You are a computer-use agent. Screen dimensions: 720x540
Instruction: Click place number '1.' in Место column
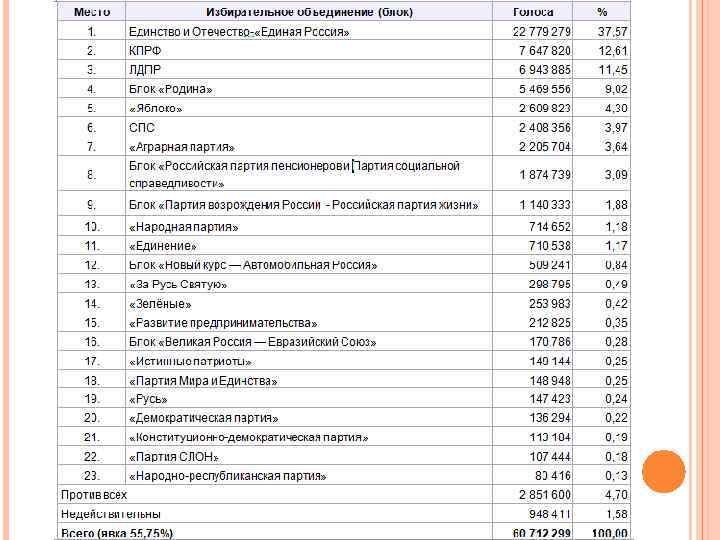coord(92,32)
